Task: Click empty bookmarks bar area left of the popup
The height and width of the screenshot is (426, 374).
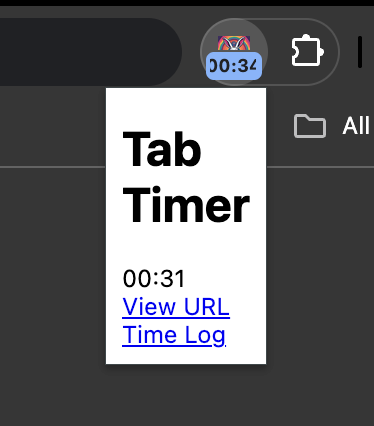Action: [53, 126]
